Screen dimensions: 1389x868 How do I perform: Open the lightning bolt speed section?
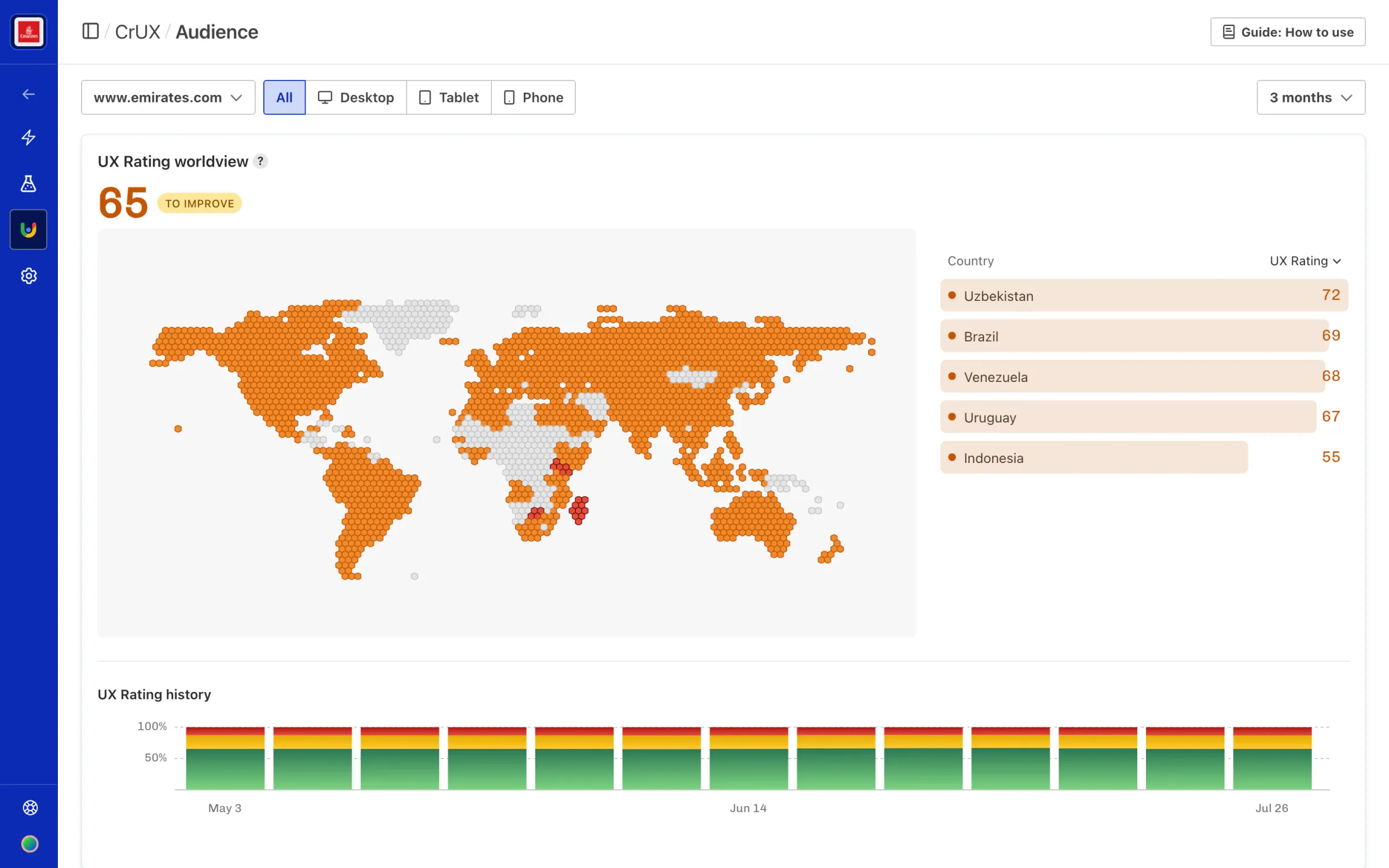(x=28, y=137)
